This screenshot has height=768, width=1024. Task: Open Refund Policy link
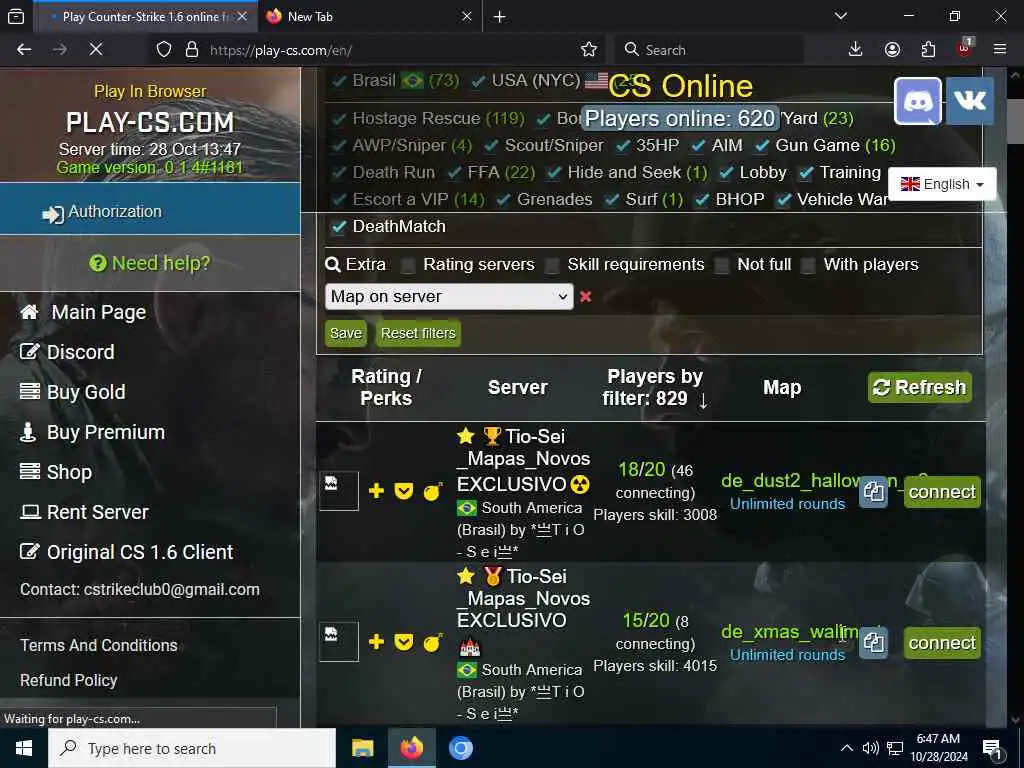pos(69,680)
